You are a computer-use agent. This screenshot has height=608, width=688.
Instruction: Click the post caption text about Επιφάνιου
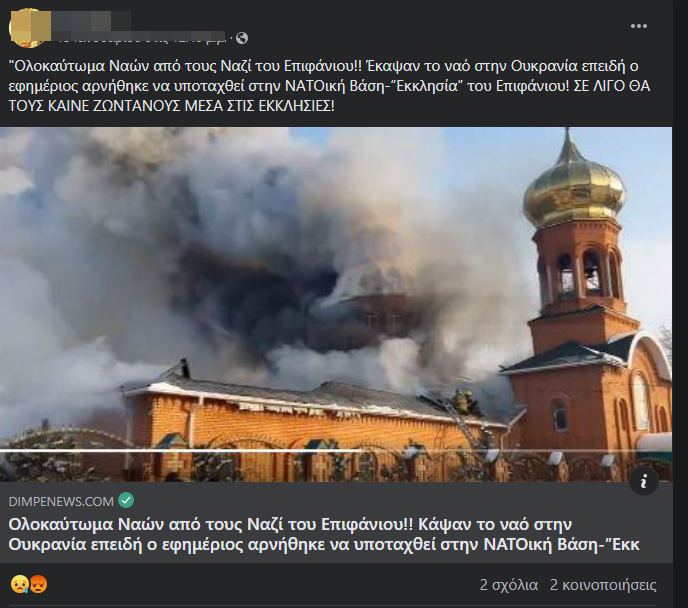[x=329, y=86]
